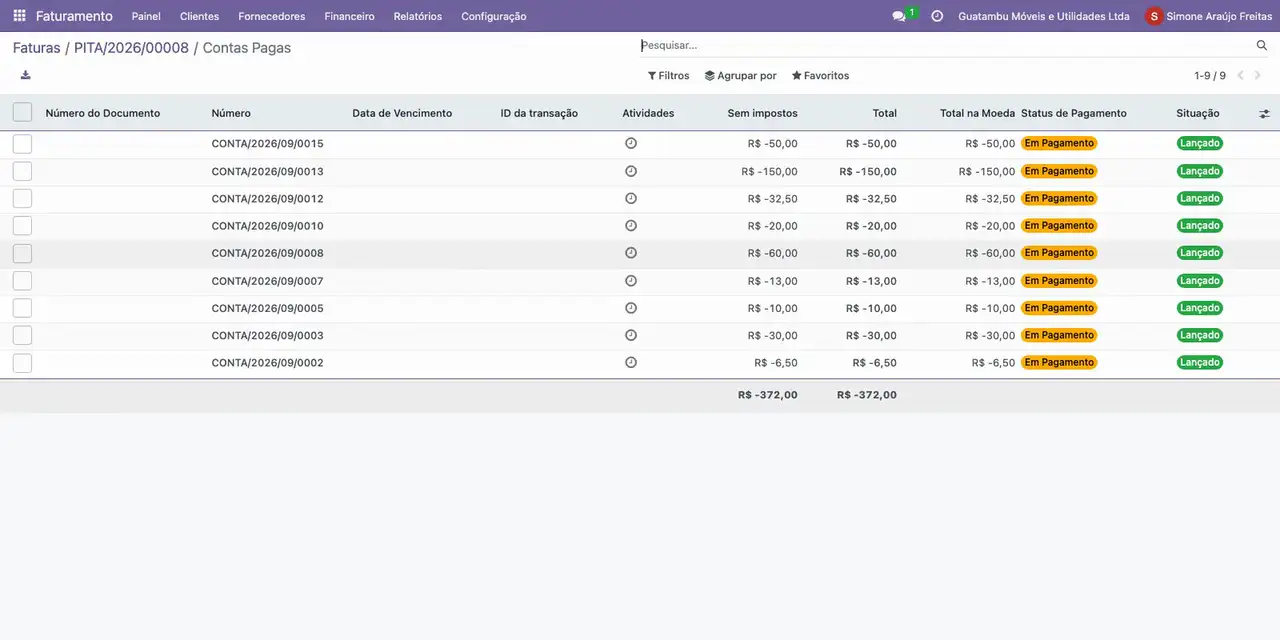Open the Fornecedores menu
The height and width of the screenshot is (640, 1280).
[272, 16]
